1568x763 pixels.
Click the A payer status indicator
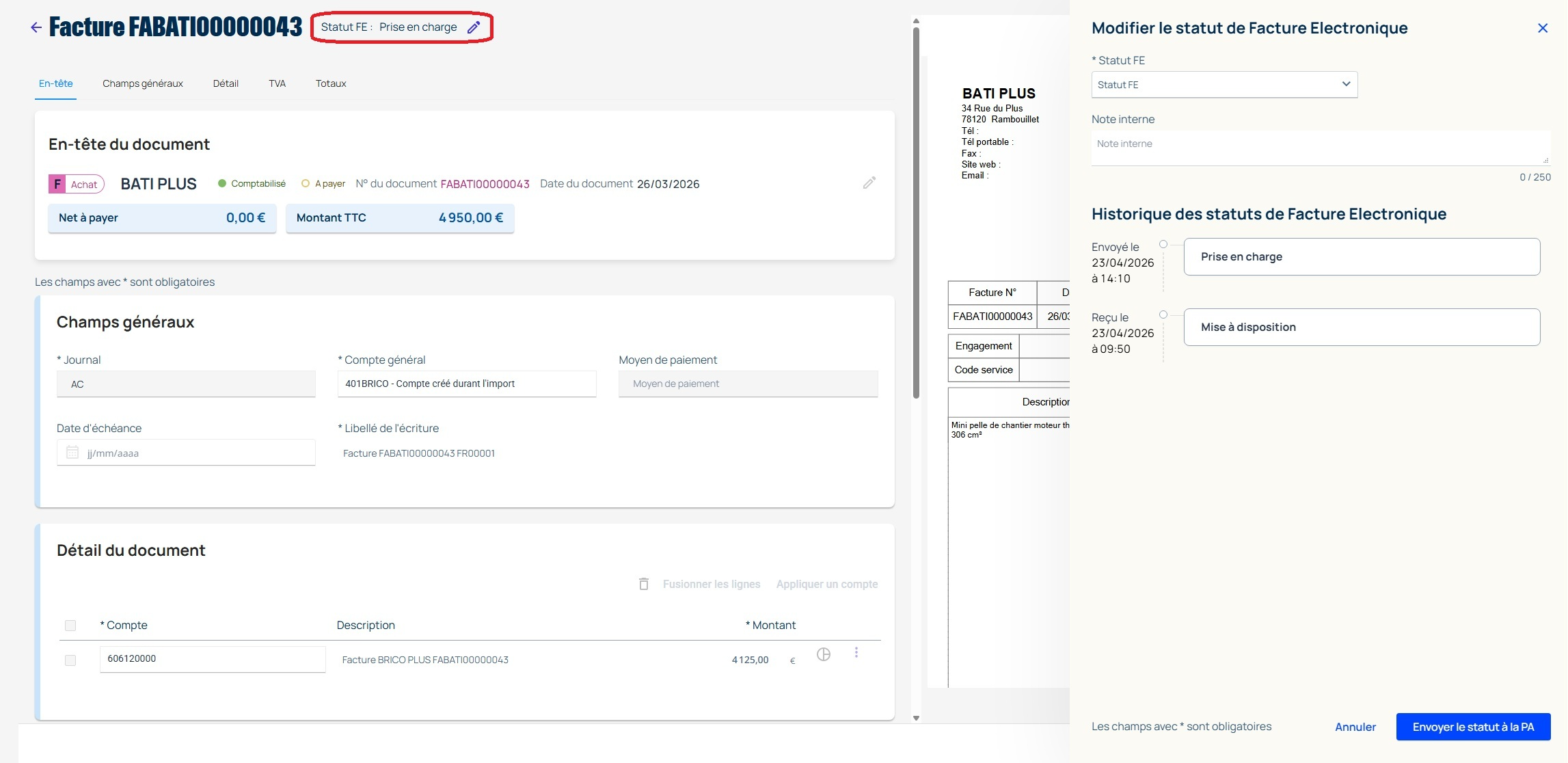tap(323, 183)
